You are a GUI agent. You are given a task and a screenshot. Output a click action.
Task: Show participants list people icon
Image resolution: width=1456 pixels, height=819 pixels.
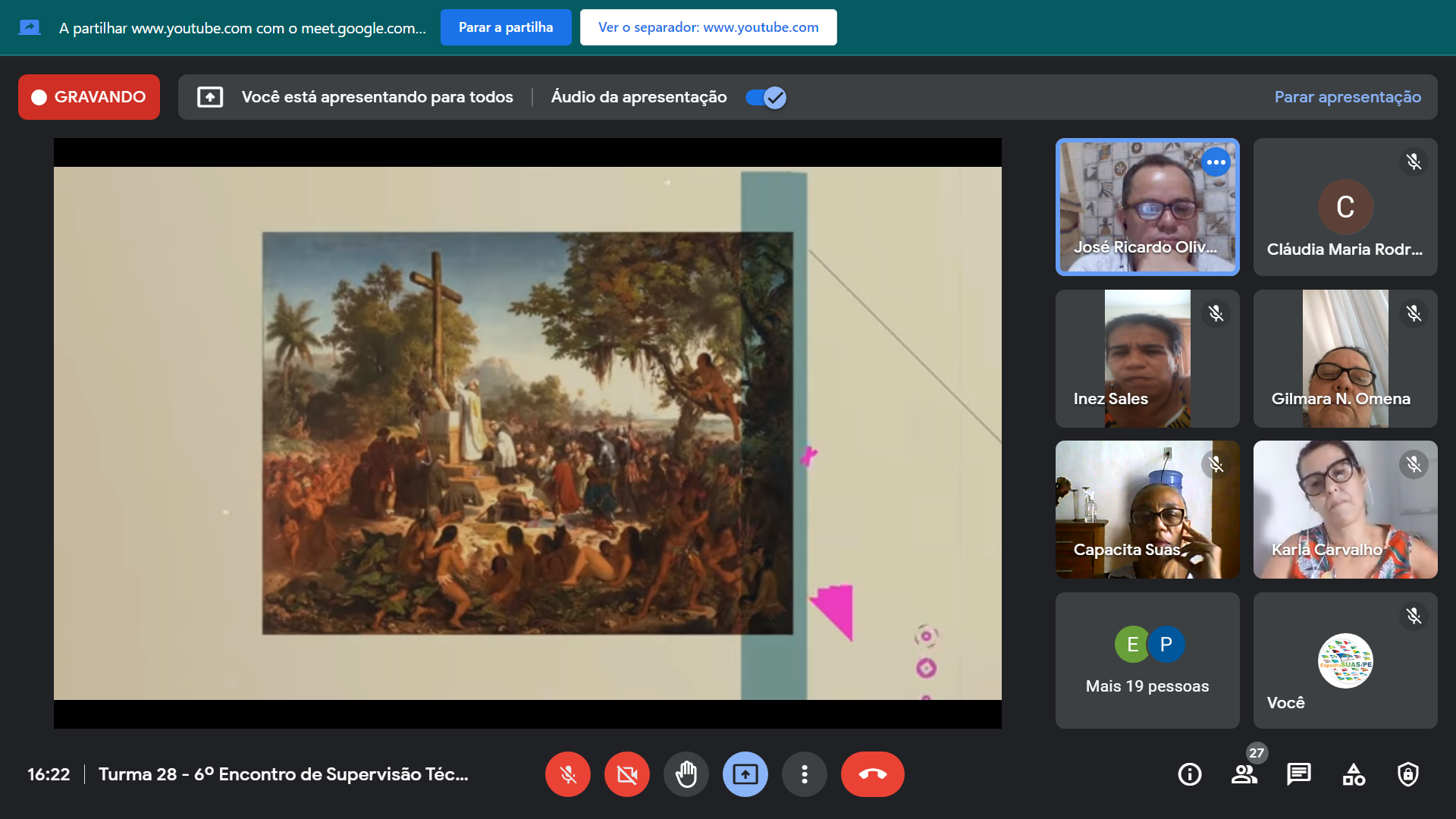pos(1244,774)
